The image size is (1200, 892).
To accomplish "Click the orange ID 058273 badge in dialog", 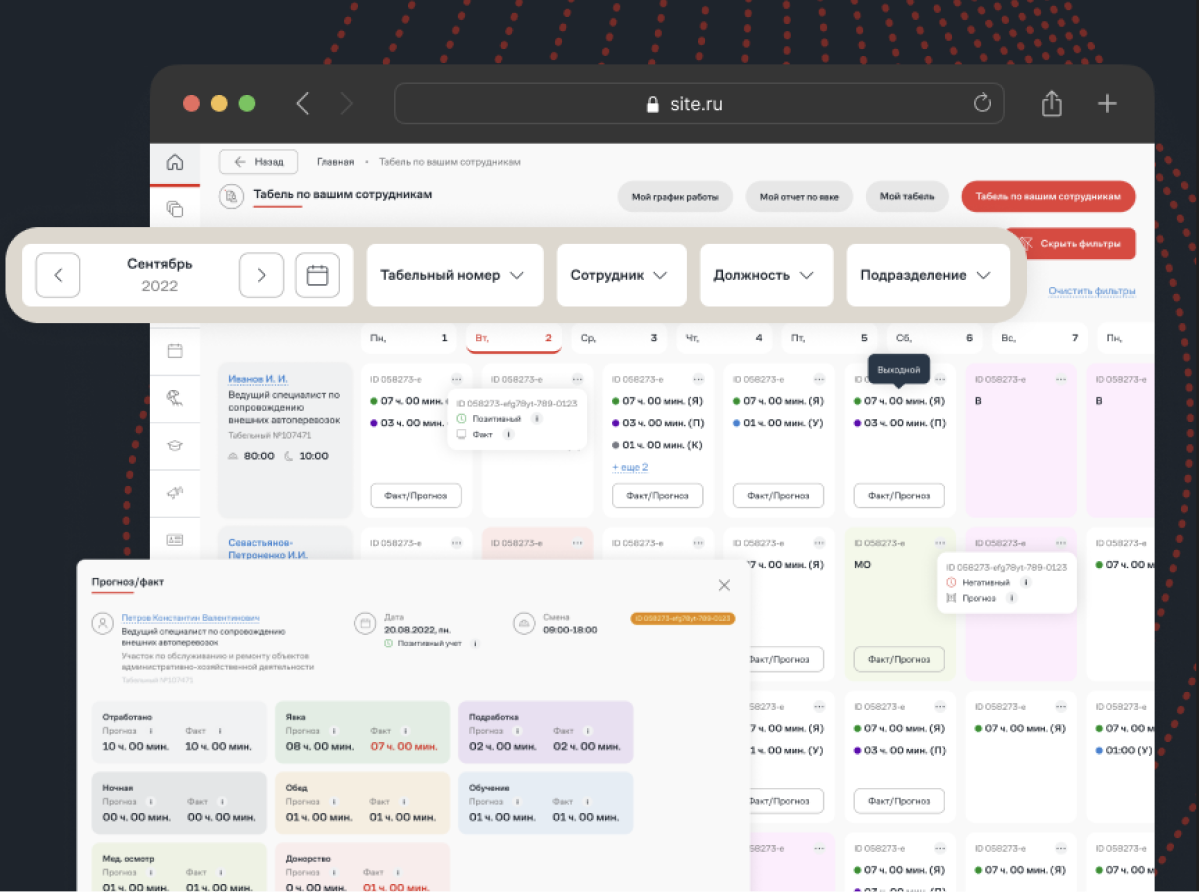I will tap(683, 619).
